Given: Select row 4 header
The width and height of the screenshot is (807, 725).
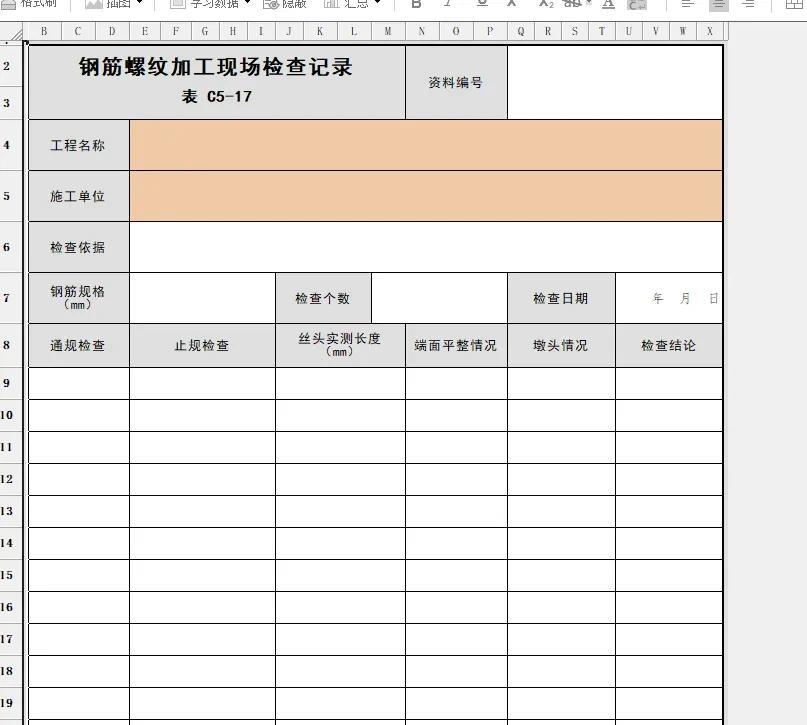Looking at the screenshot, I should 11,145.
